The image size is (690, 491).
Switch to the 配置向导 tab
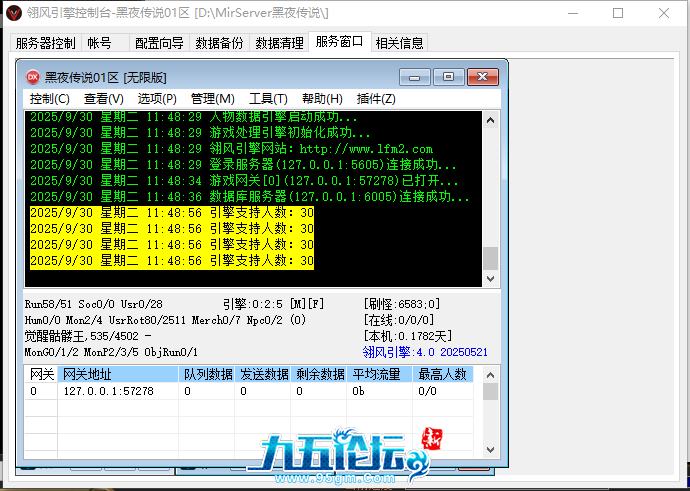[x=159, y=43]
